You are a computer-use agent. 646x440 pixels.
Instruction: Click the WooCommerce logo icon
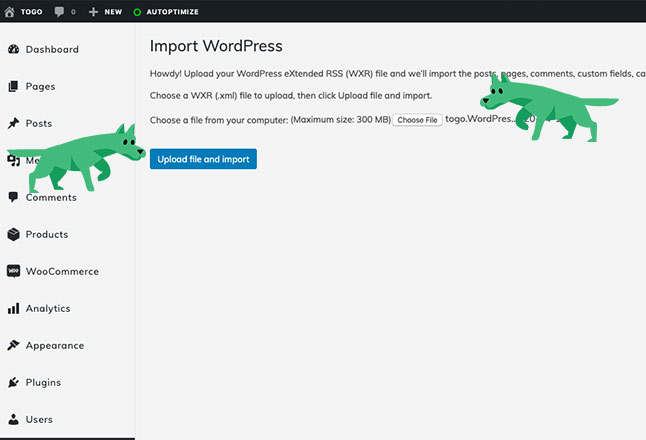pyautogui.click(x=13, y=271)
